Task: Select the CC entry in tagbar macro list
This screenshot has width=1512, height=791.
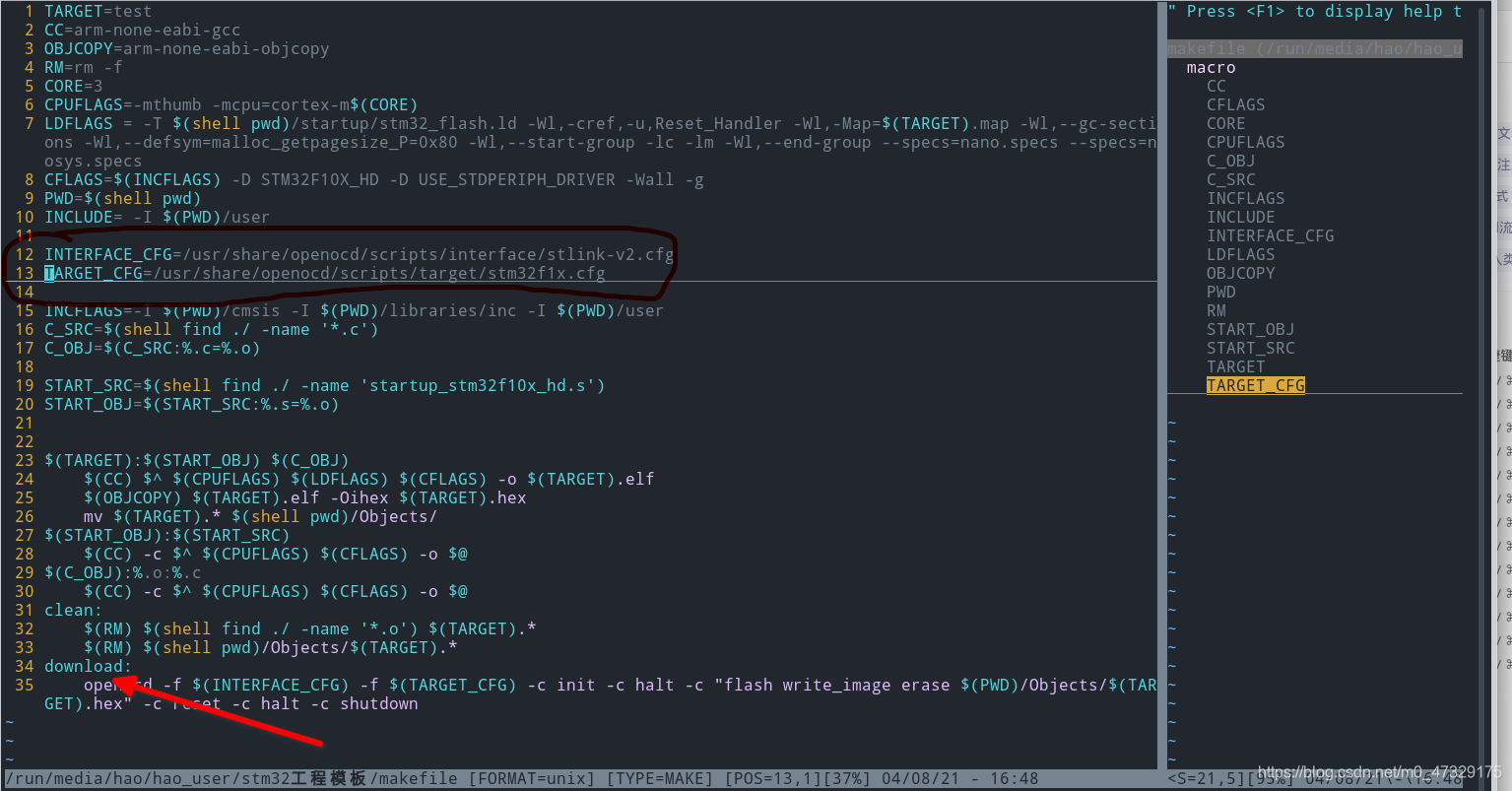Action: coord(1216,86)
